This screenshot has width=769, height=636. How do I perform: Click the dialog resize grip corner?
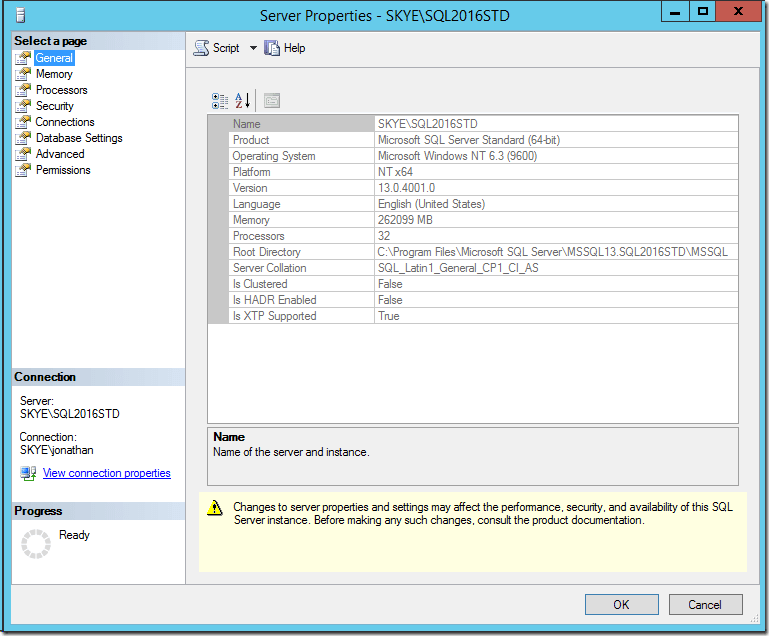pyautogui.click(x=754, y=619)
